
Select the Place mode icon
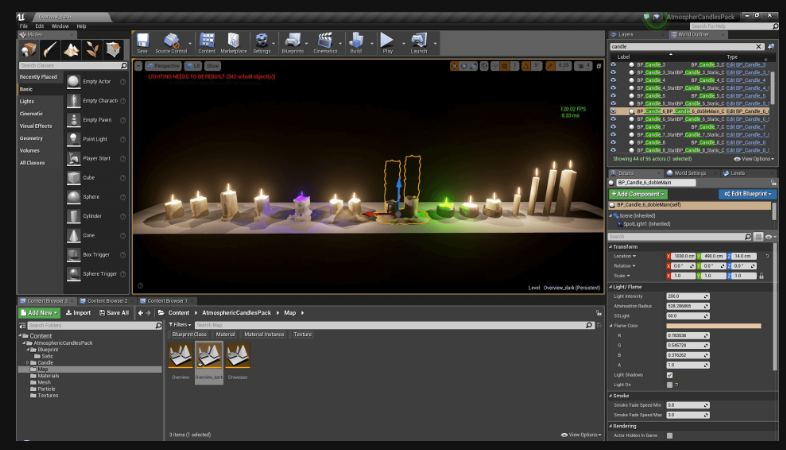coord(29,50)
